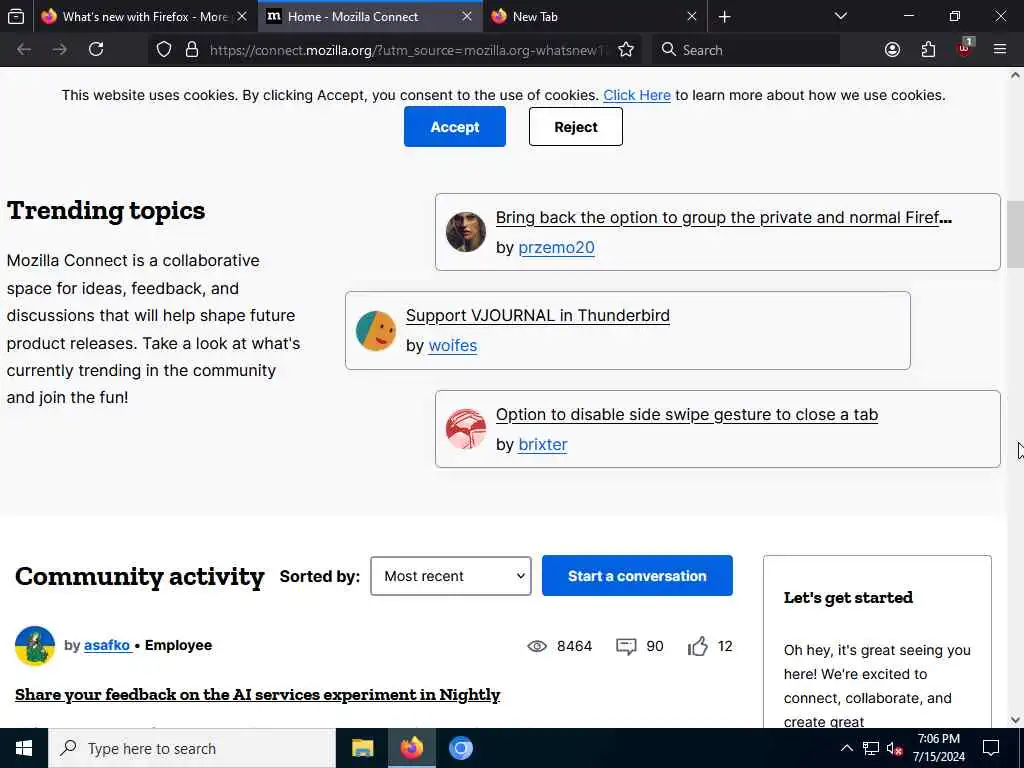Screen dimensions: 1024x768
Task: Close the New Tab tab
Action: click(x=692, y=17)
